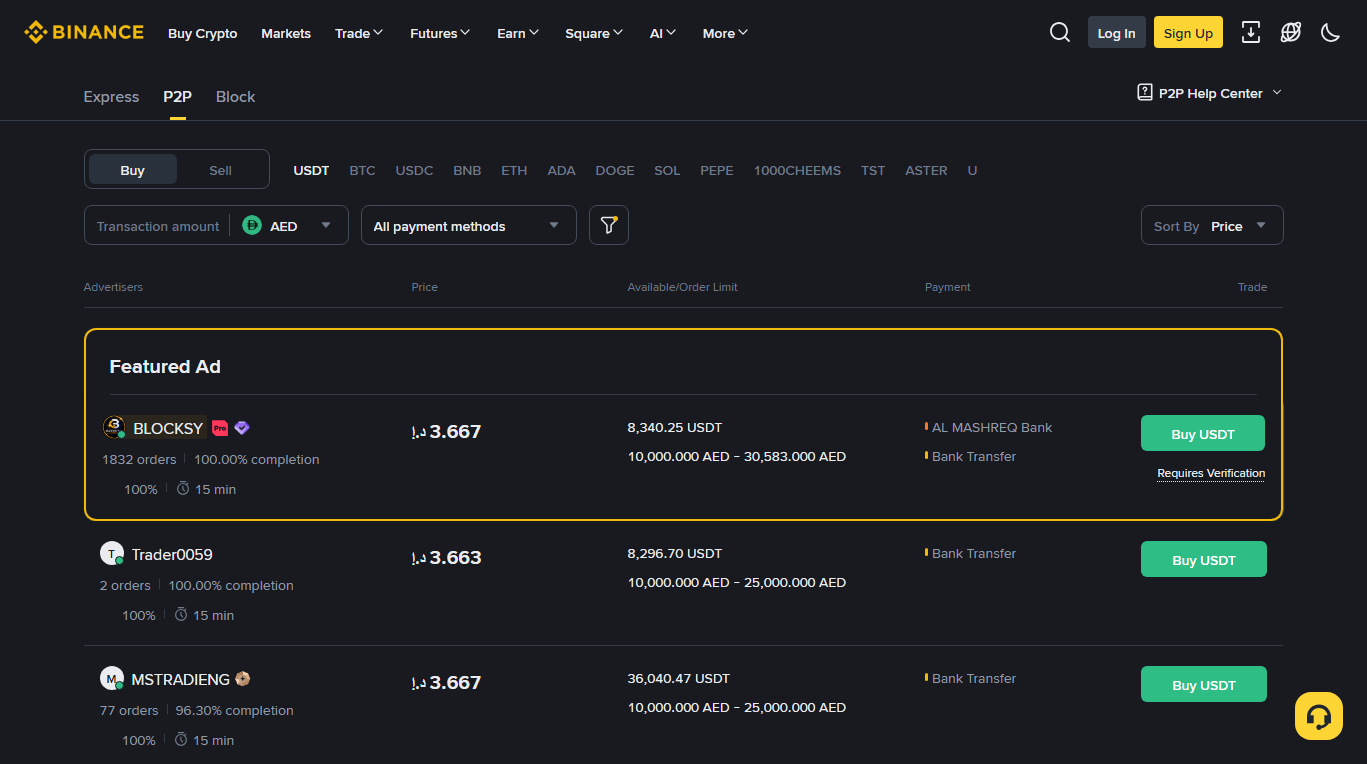Switch to the Express tab
Viewport: 1367px width, 764px height.
[x=111, y=97]
